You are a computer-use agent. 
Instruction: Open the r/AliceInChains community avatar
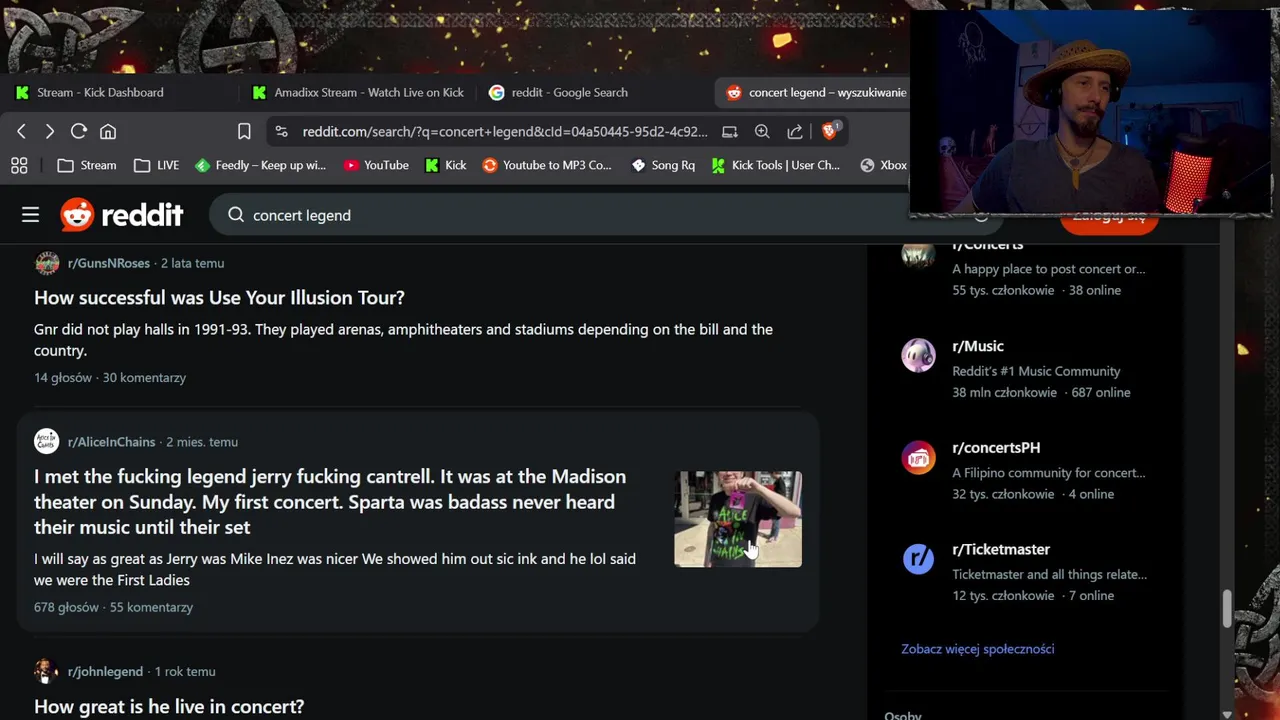47,441
